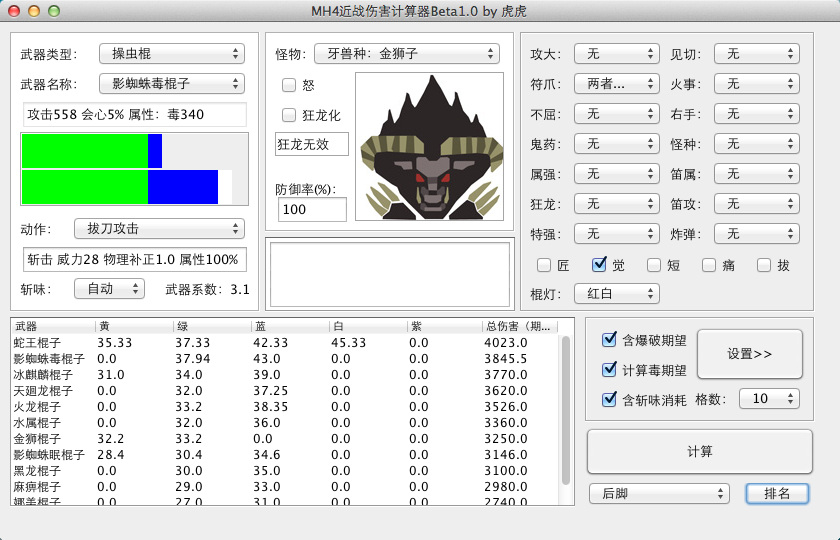Image resolution: width=840 pixels, height=540 pixels.
Task: Toggle the 怒 checkbox
Action: point(289,85)
